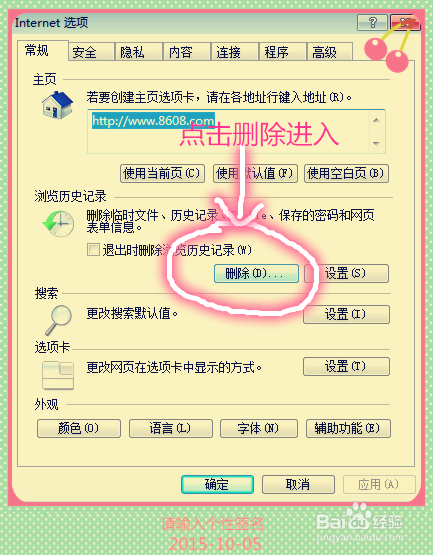The image size is (433, 555).
Task: Select the 高级 tab
Action: point(330,52)
